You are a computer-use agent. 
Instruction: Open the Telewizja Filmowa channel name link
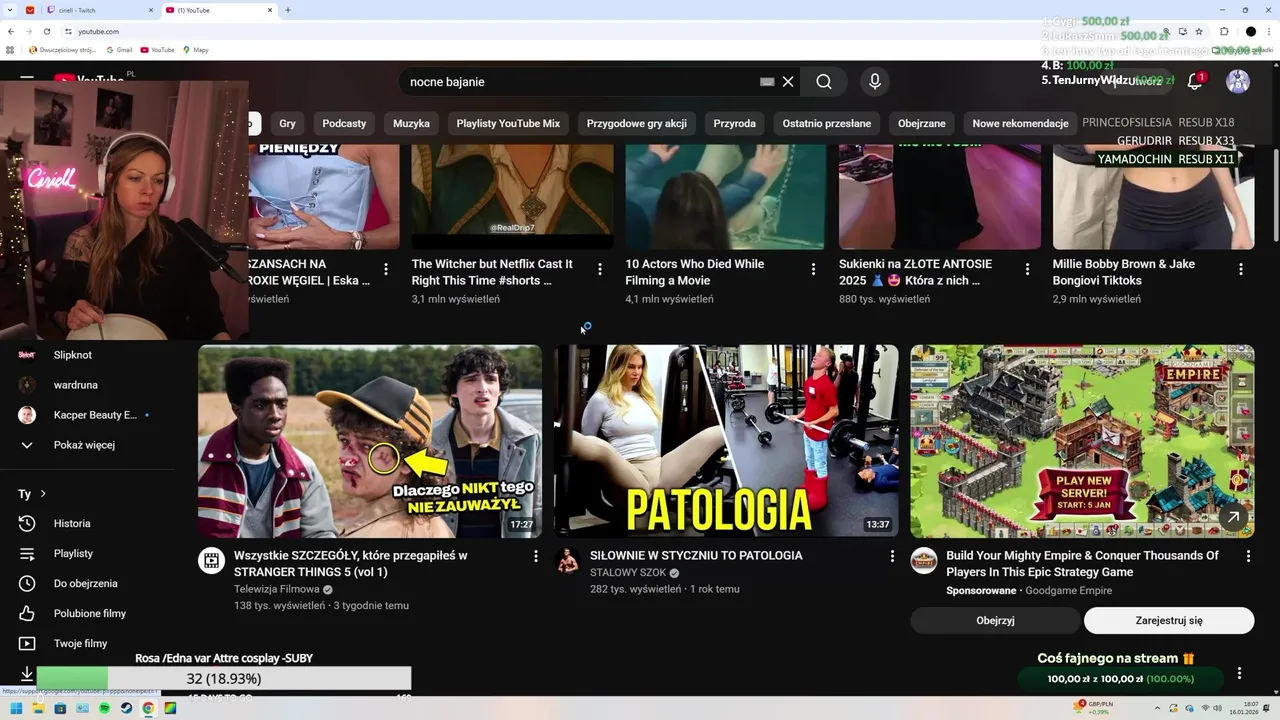[x=276, y=589]
